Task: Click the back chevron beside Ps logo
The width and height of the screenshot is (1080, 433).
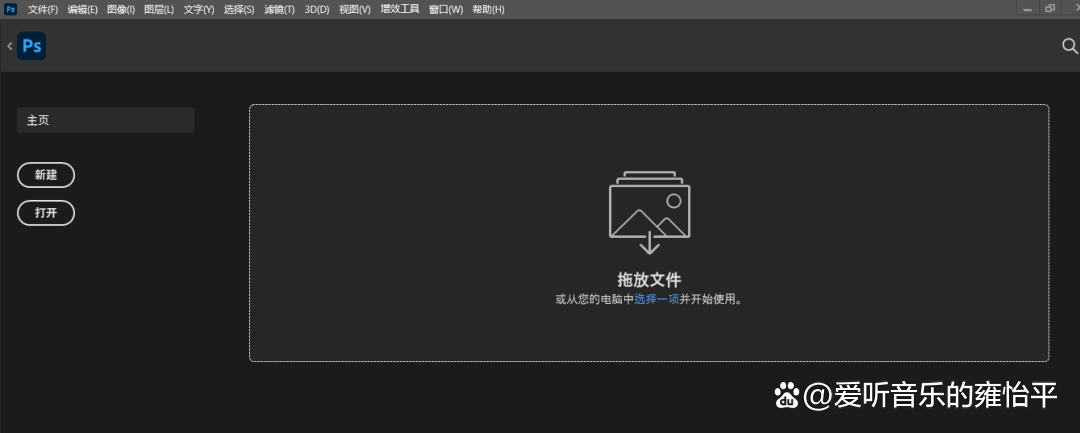Action: (x=10, y=46)
